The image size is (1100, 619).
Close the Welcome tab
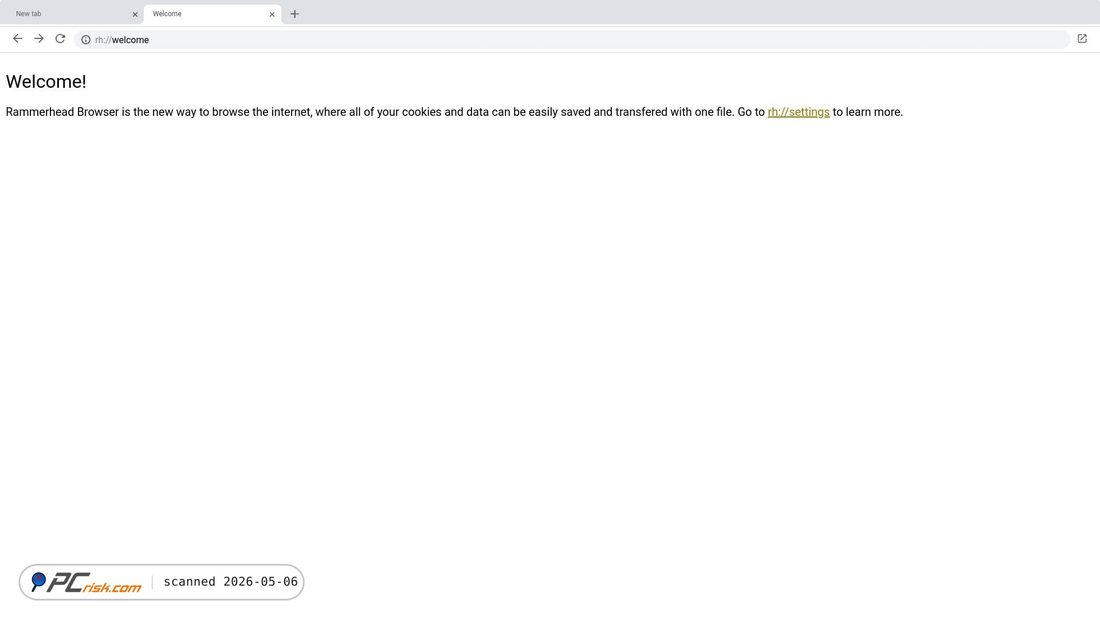272,14
